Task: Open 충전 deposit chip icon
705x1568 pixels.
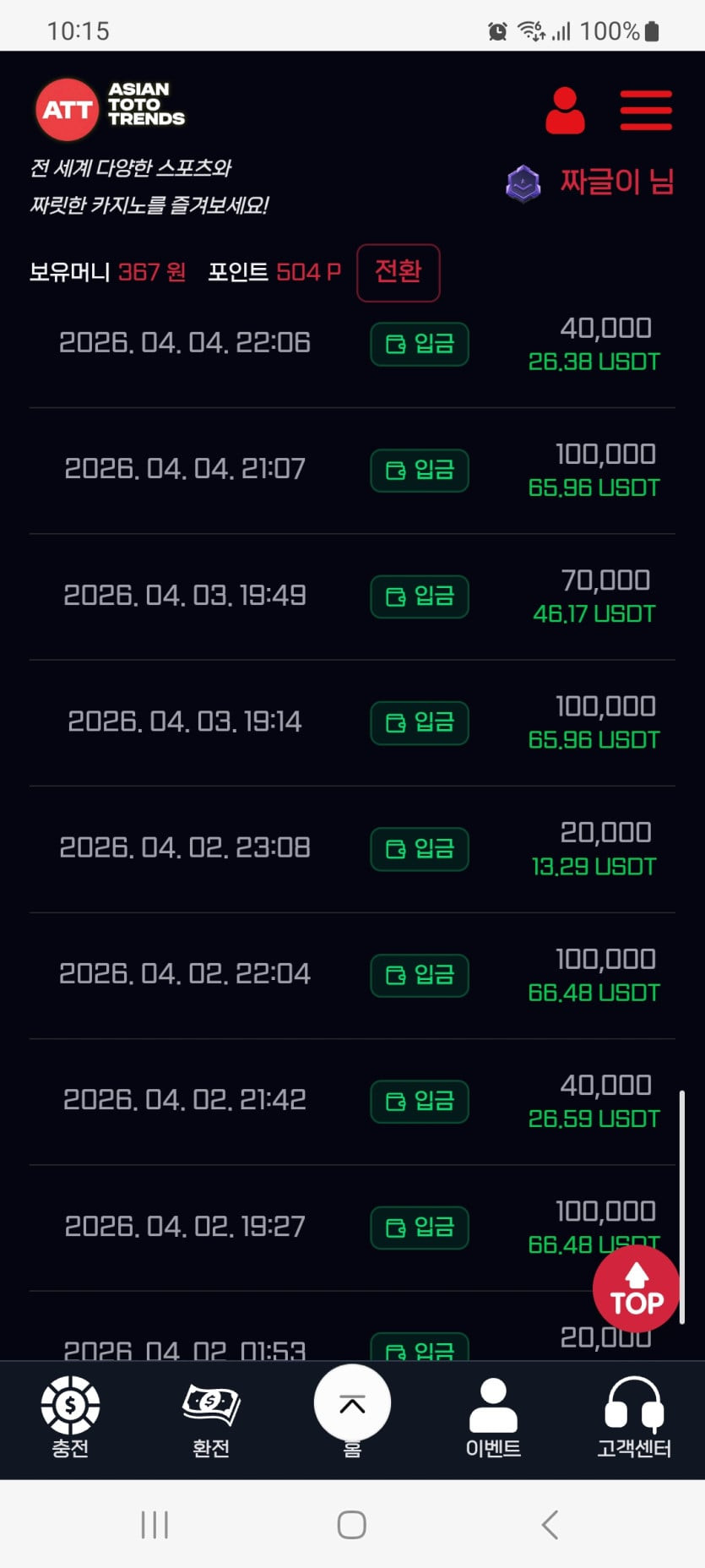Action: tap(70, 1407)
